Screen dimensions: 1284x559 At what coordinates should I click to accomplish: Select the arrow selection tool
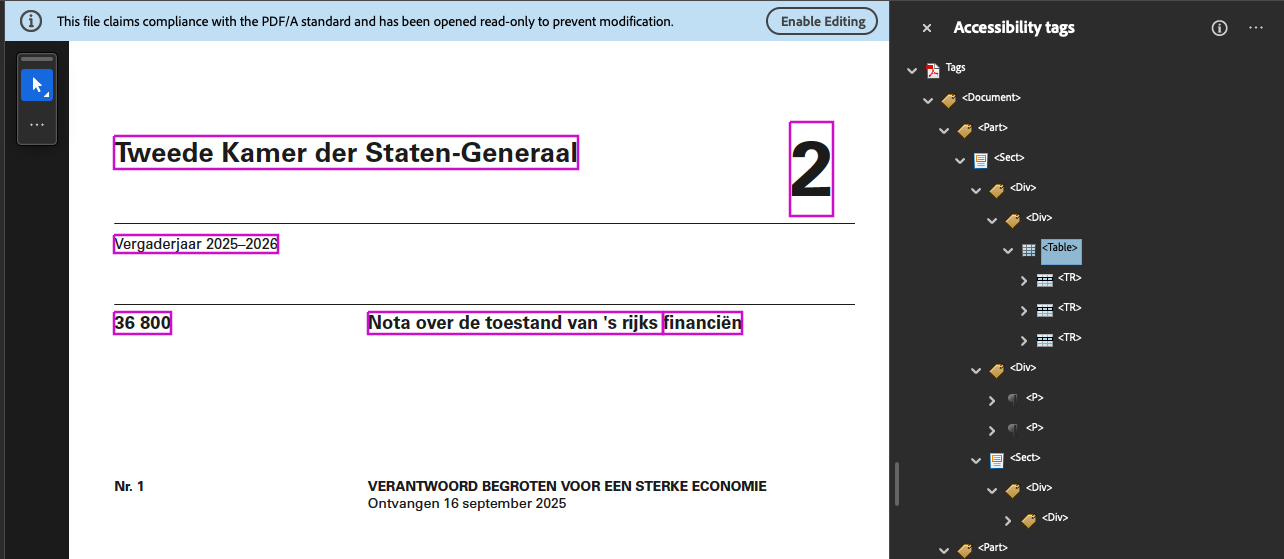click(x=37, y=85)
